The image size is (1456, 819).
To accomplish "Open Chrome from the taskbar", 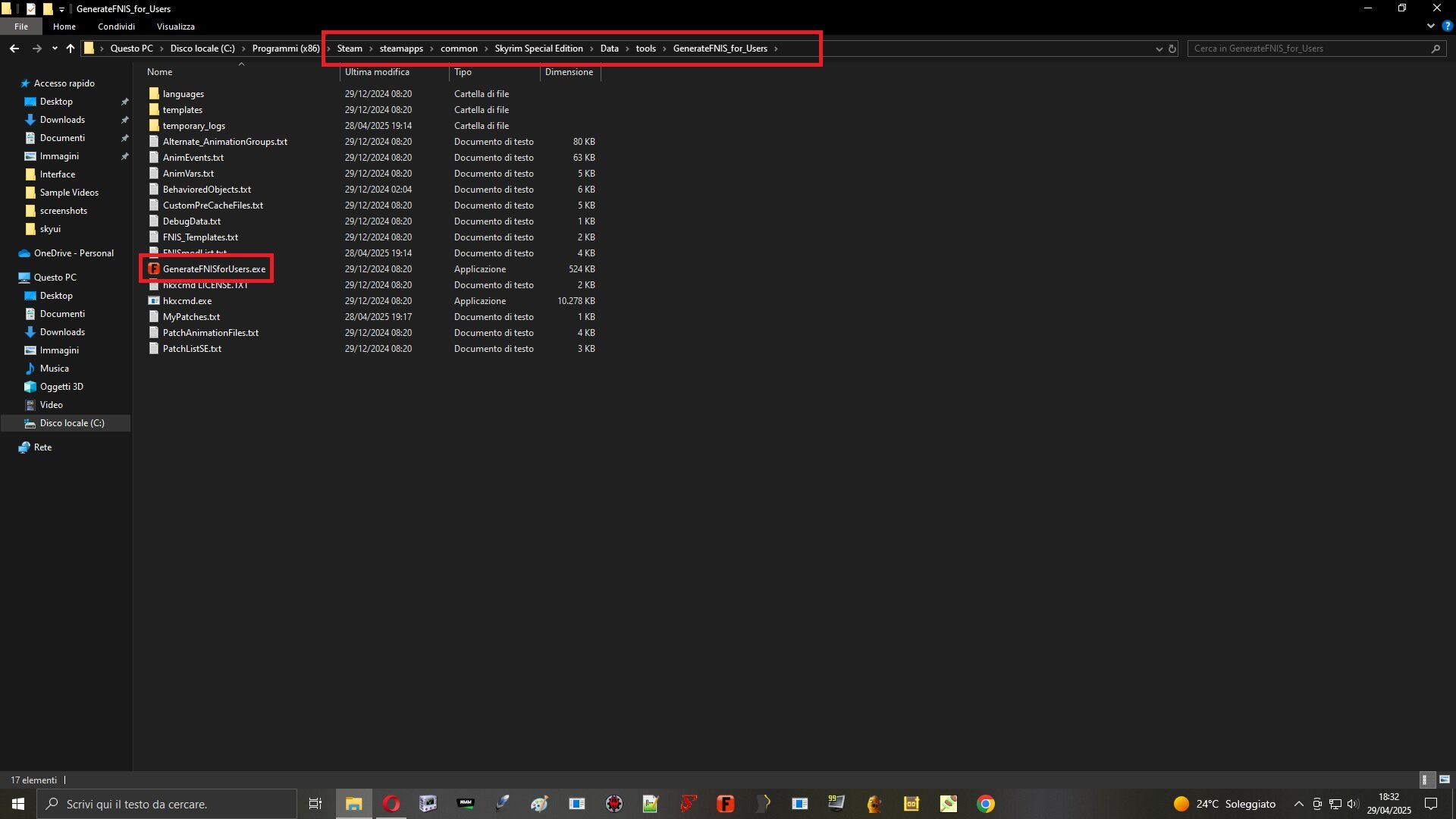I will click(x=985, y=804).
